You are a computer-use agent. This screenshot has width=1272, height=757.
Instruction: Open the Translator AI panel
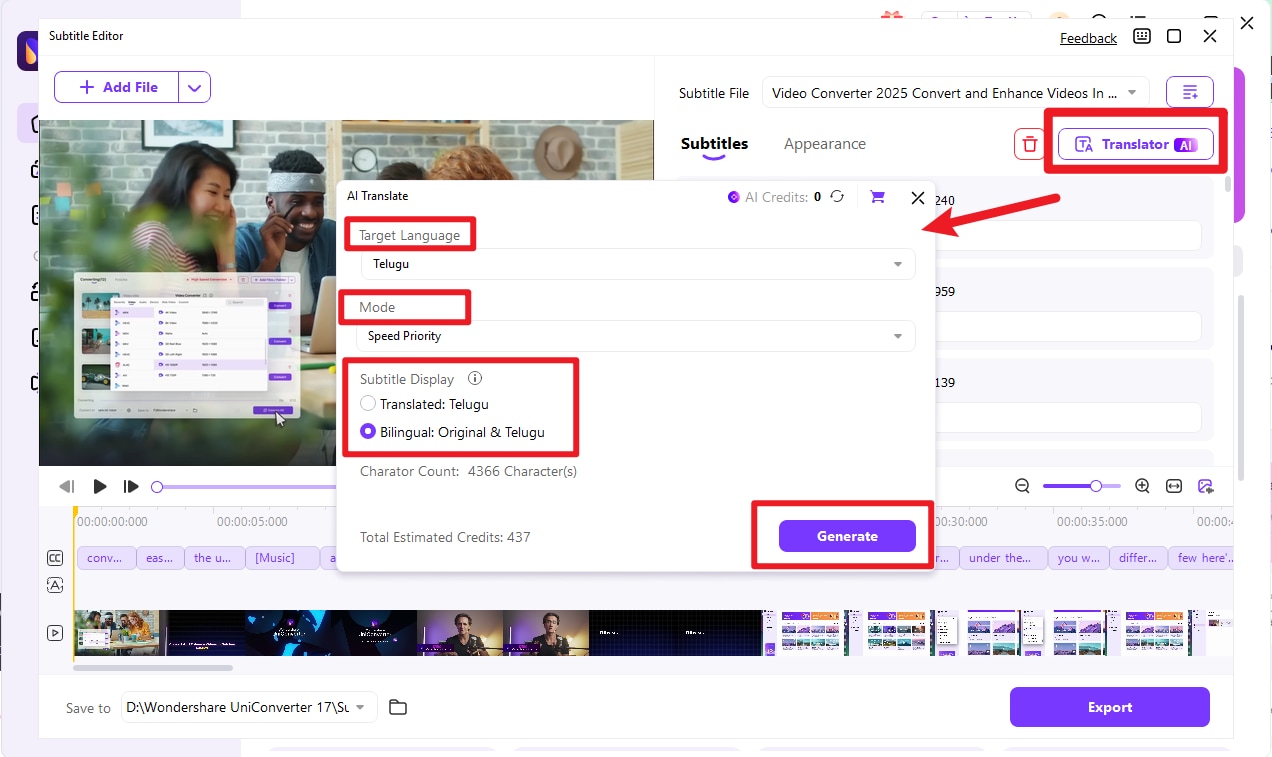pyautogui.click(x=1135, y=143)
